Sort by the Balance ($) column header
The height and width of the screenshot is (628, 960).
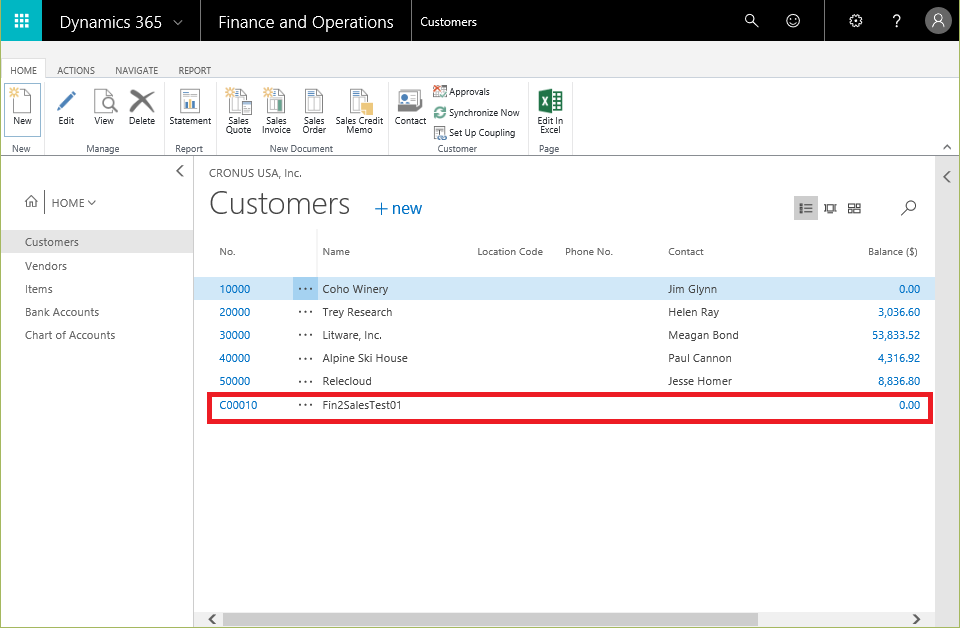coord(893,252)
